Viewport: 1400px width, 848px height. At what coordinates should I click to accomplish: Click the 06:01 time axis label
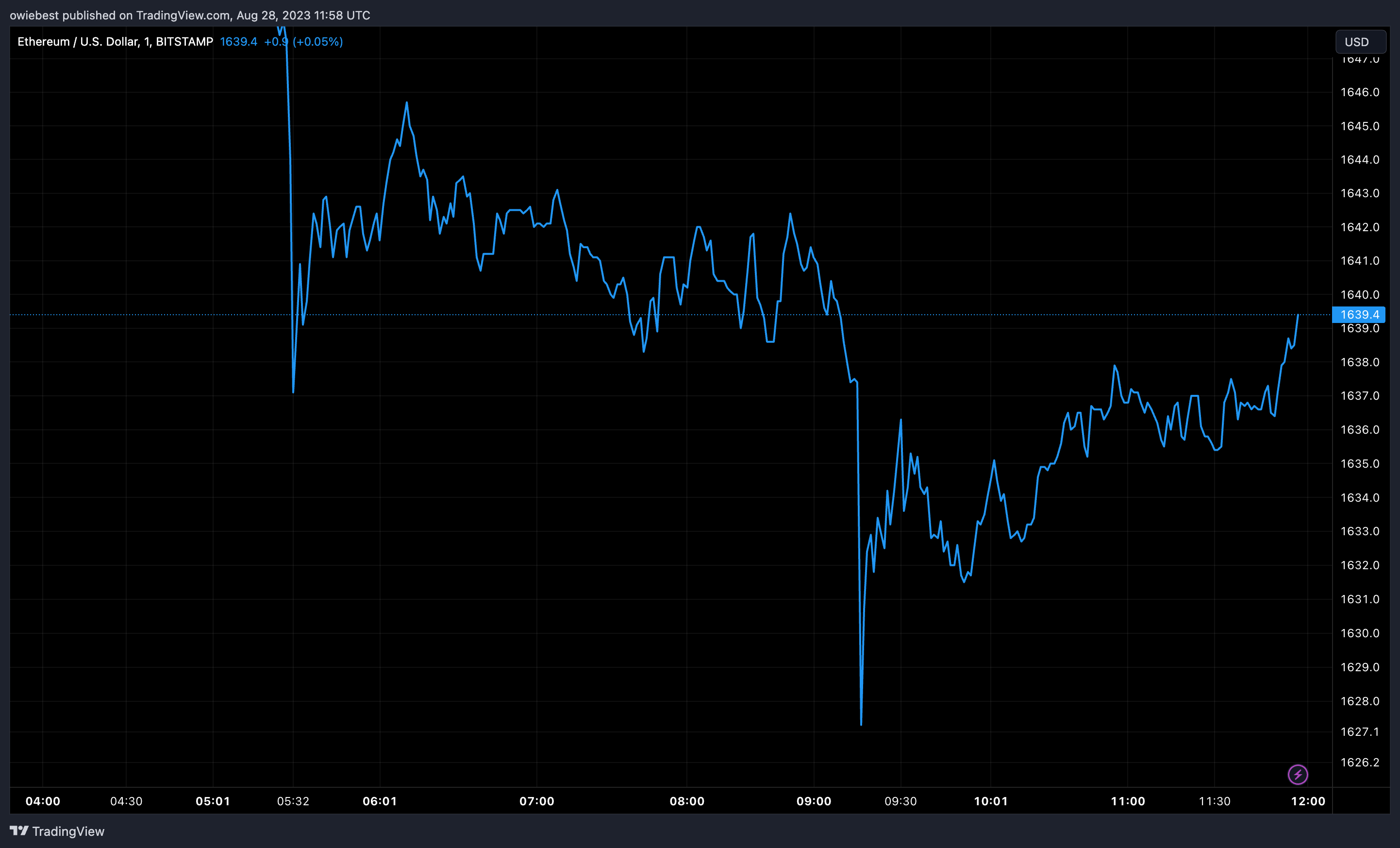point(380,801)
